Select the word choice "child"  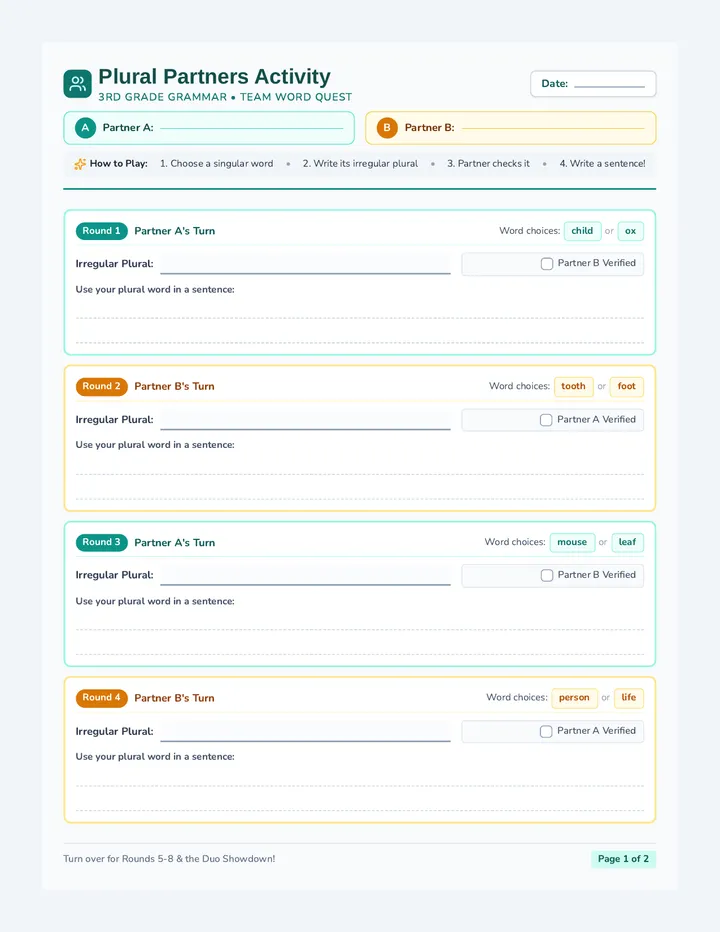[582, 231]
